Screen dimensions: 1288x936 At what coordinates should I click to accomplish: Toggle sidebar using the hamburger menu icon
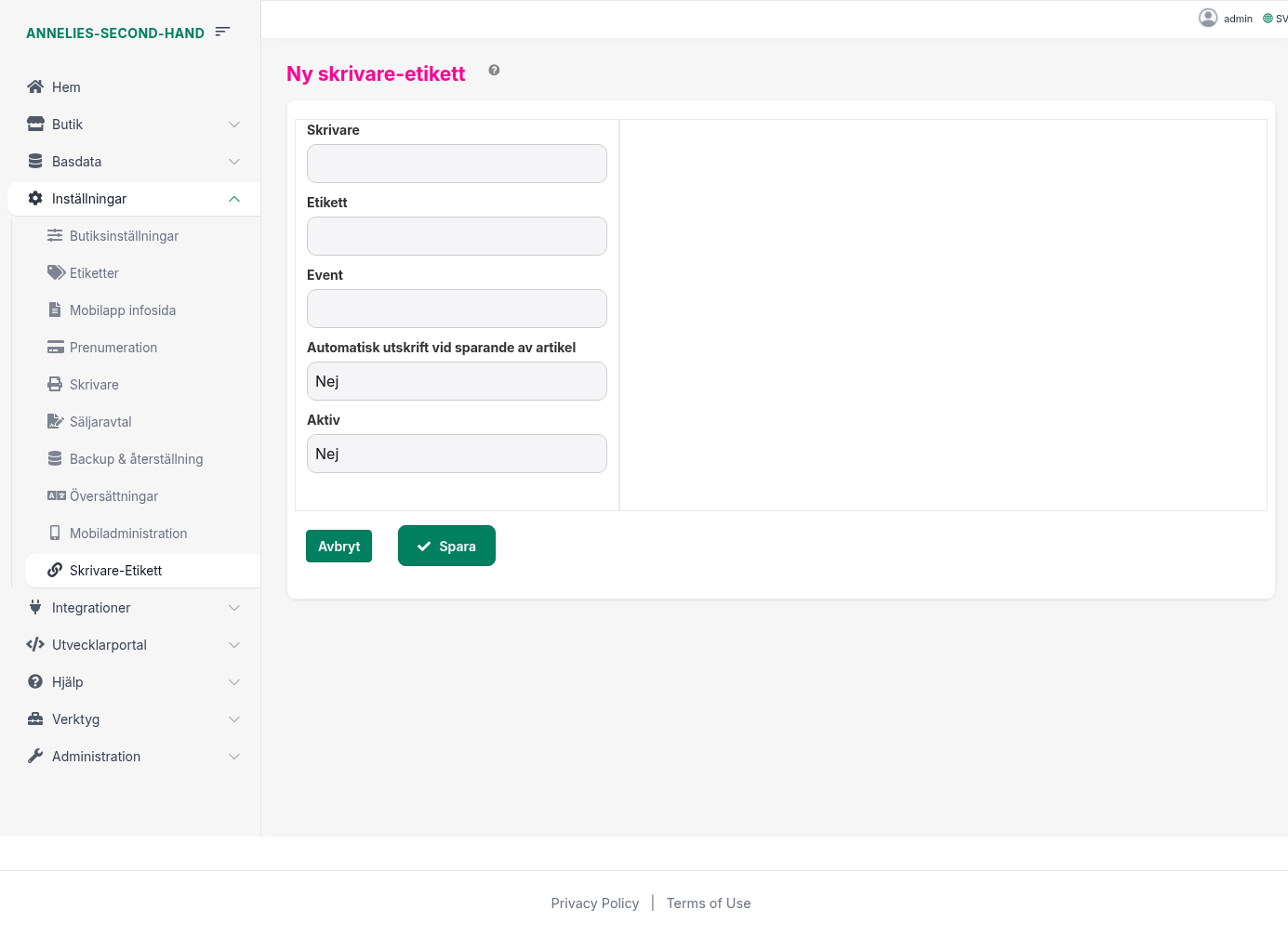click(x=222, y=32)
